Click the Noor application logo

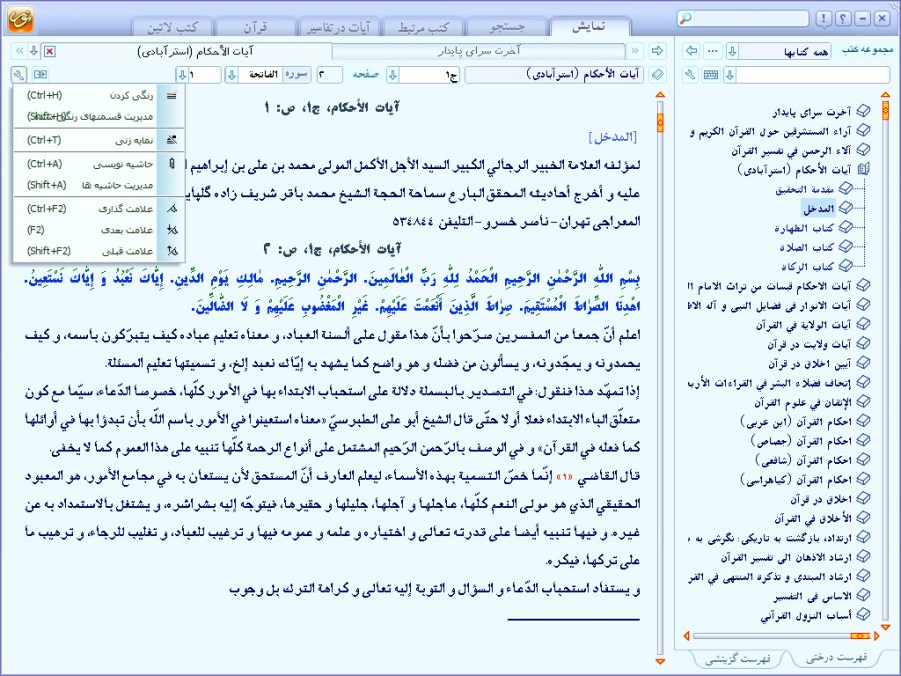21,20
